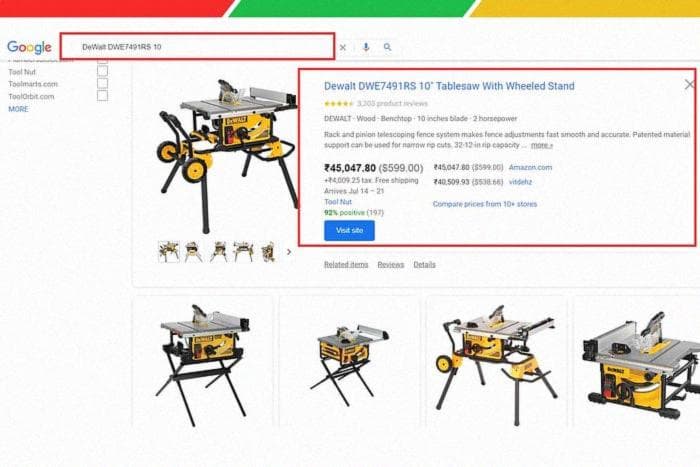Click the magnifier search icon
Image resolution: width=700 pixels, height=467 pixels.
tap(388, 47)
